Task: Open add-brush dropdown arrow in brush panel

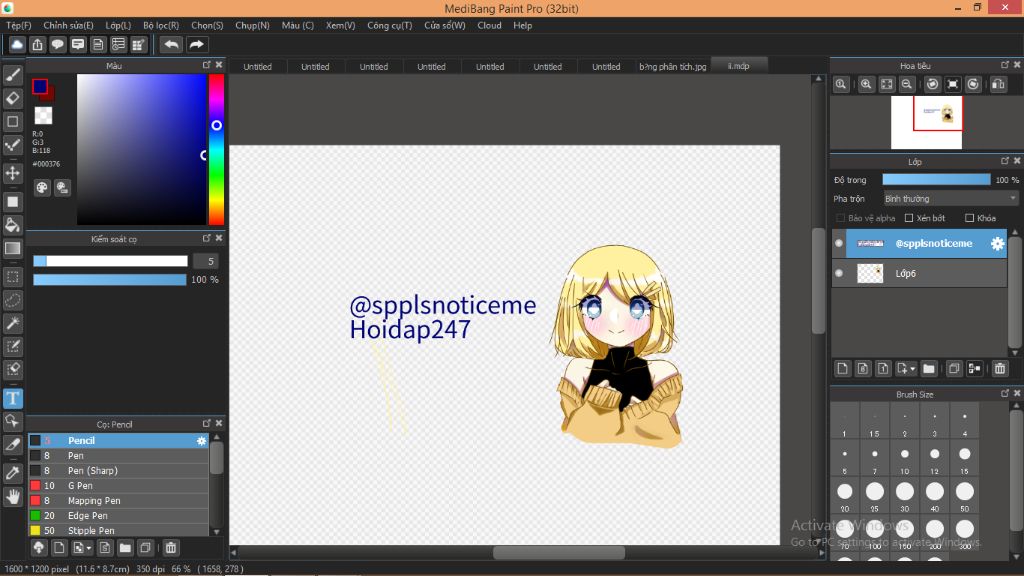Action: click(x=89, y=548)
